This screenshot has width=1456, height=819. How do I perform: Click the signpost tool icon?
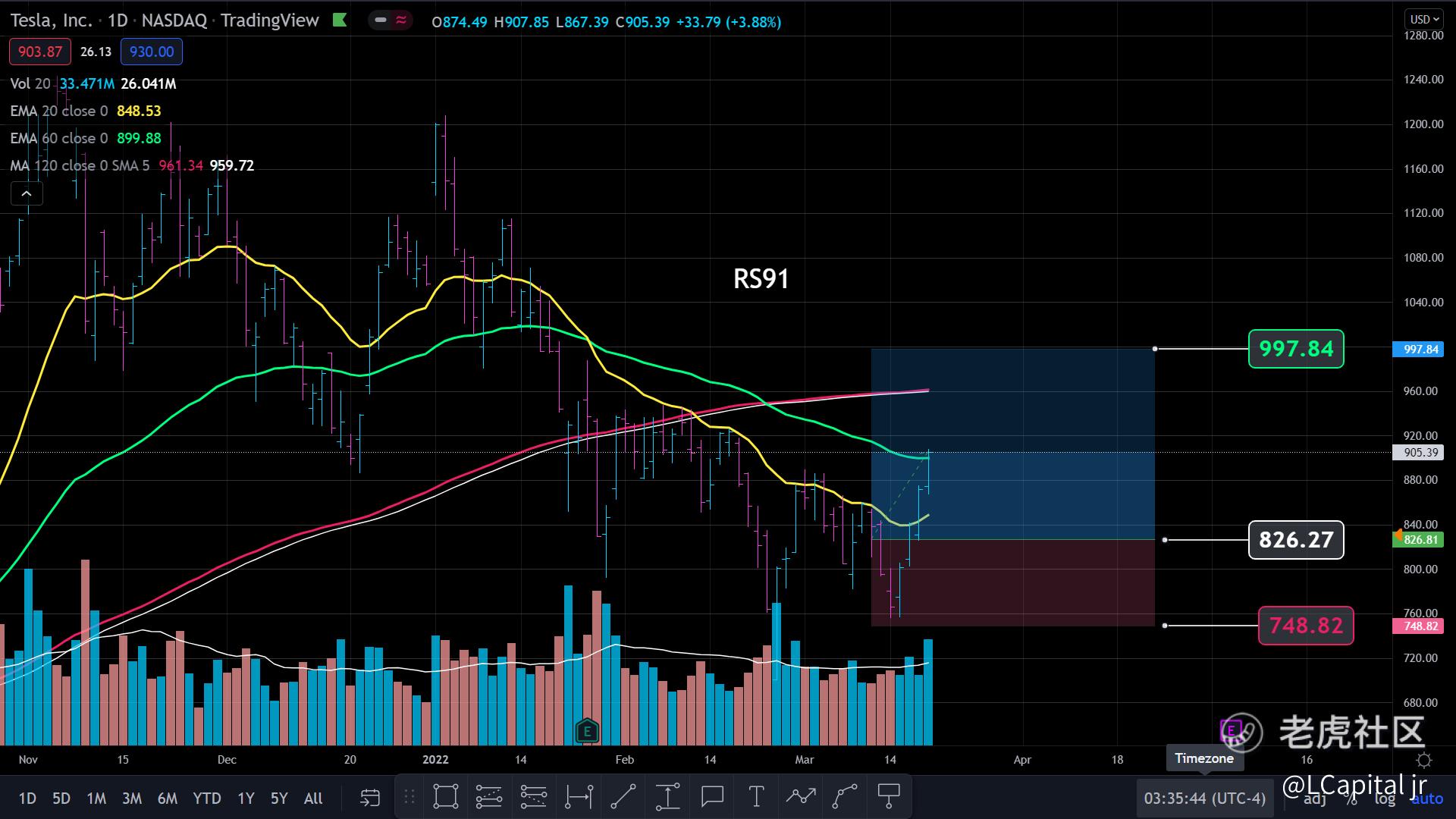point(888,797)
